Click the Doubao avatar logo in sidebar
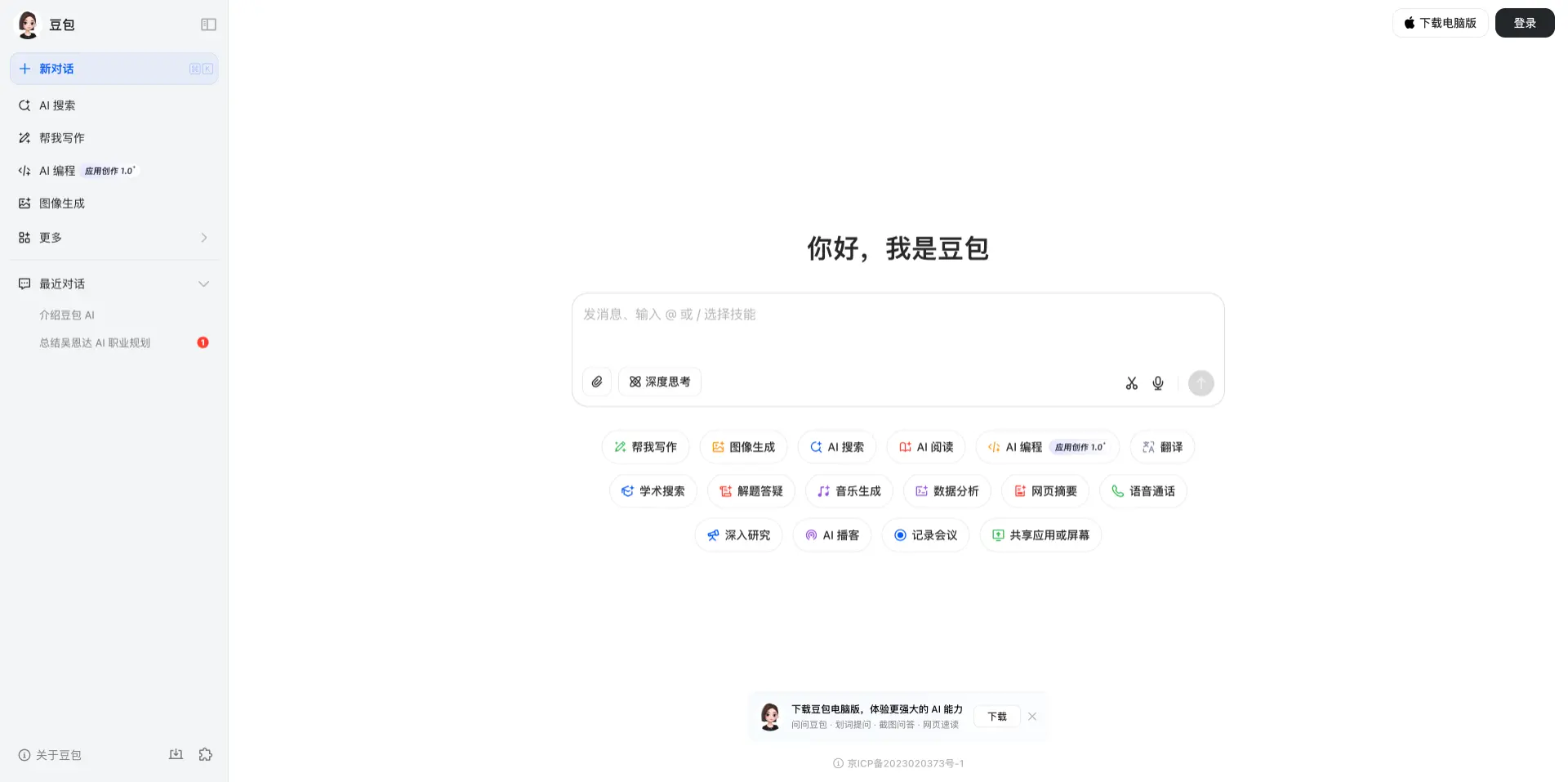This screenshot has width=1568, height=782. [28, 25]
